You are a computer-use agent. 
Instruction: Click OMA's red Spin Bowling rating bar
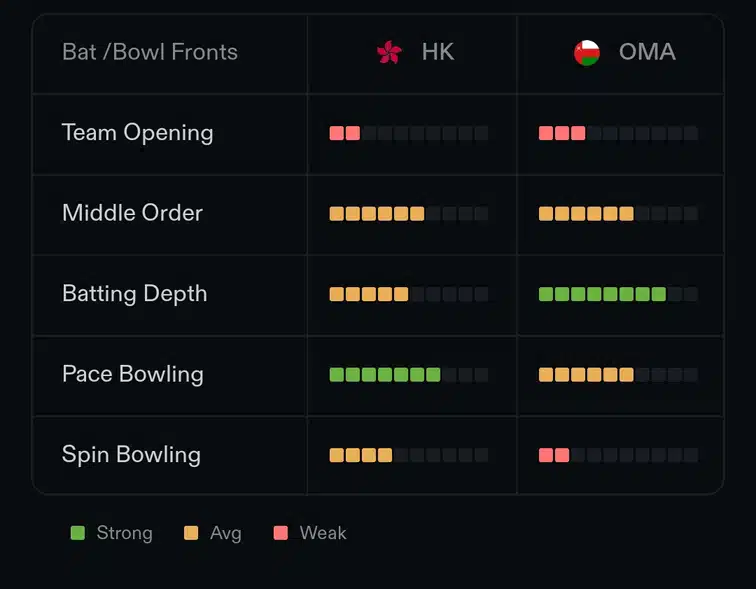click(618, 455)
